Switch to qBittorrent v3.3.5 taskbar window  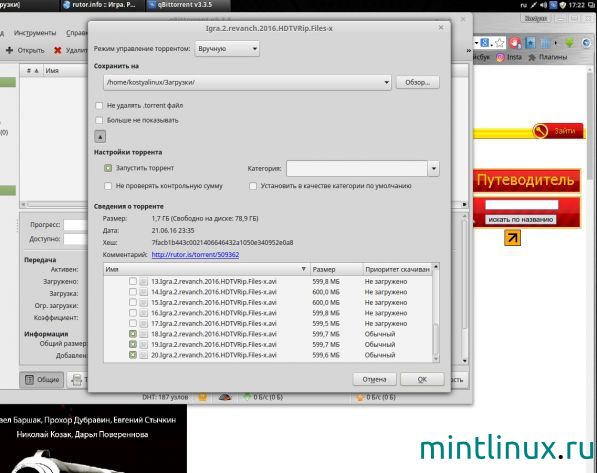[x=188, y=5]
